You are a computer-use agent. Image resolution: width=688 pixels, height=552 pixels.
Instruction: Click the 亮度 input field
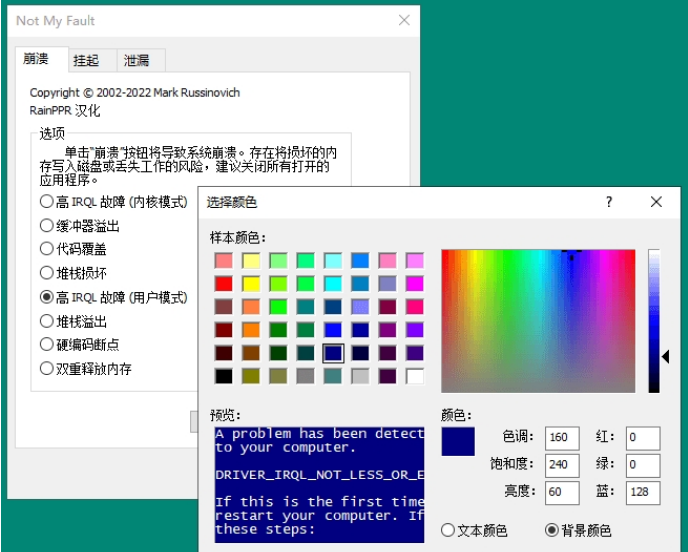click(562, 492)
